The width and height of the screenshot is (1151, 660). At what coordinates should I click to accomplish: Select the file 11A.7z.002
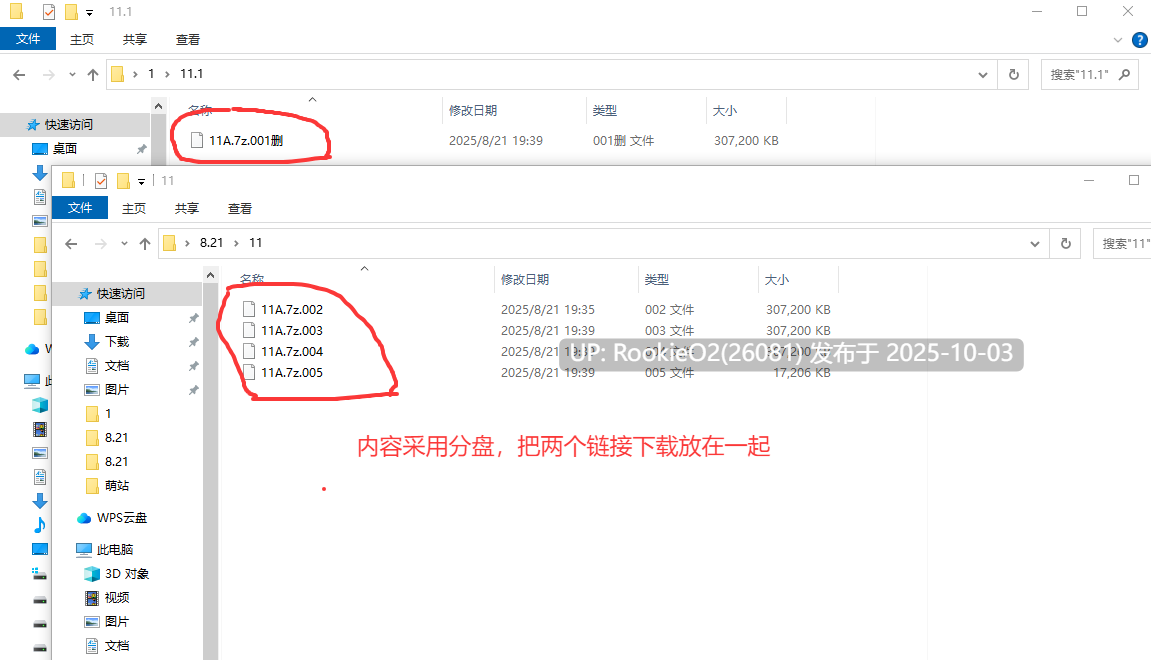(x=291, y=309)
